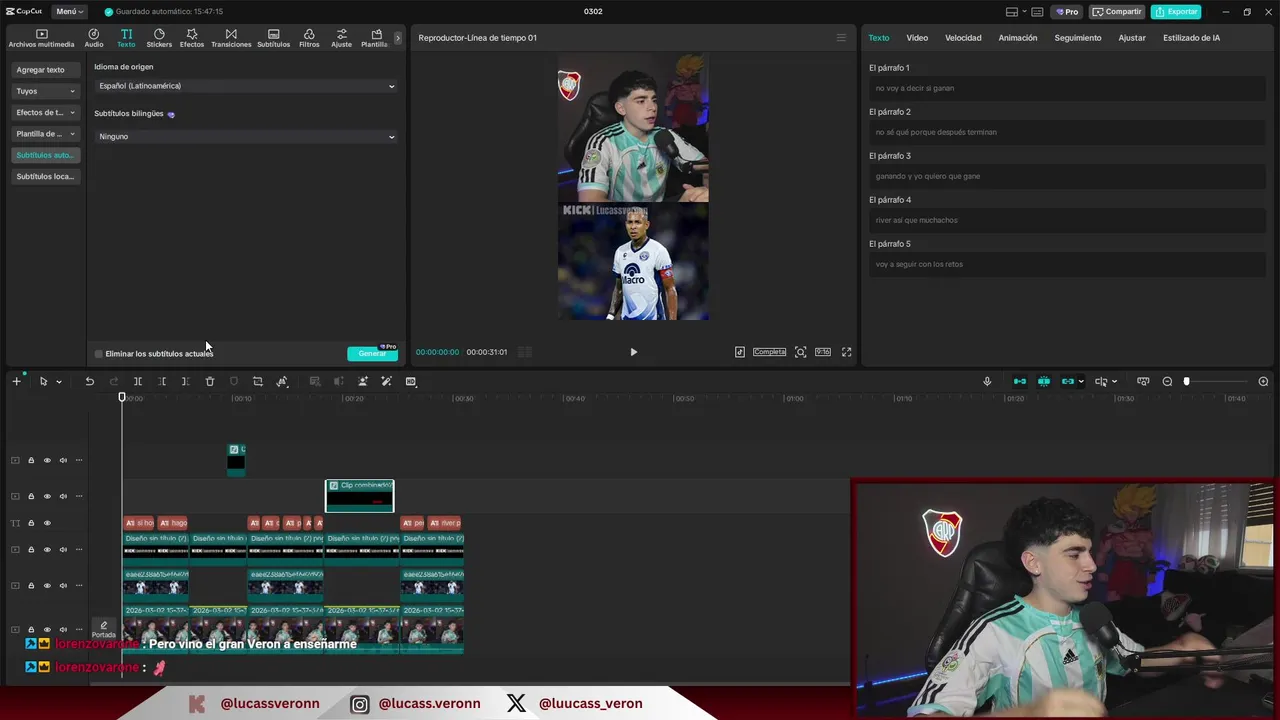
Task: Expand Plantilla de texto category
Action: (x=45, y=134)
